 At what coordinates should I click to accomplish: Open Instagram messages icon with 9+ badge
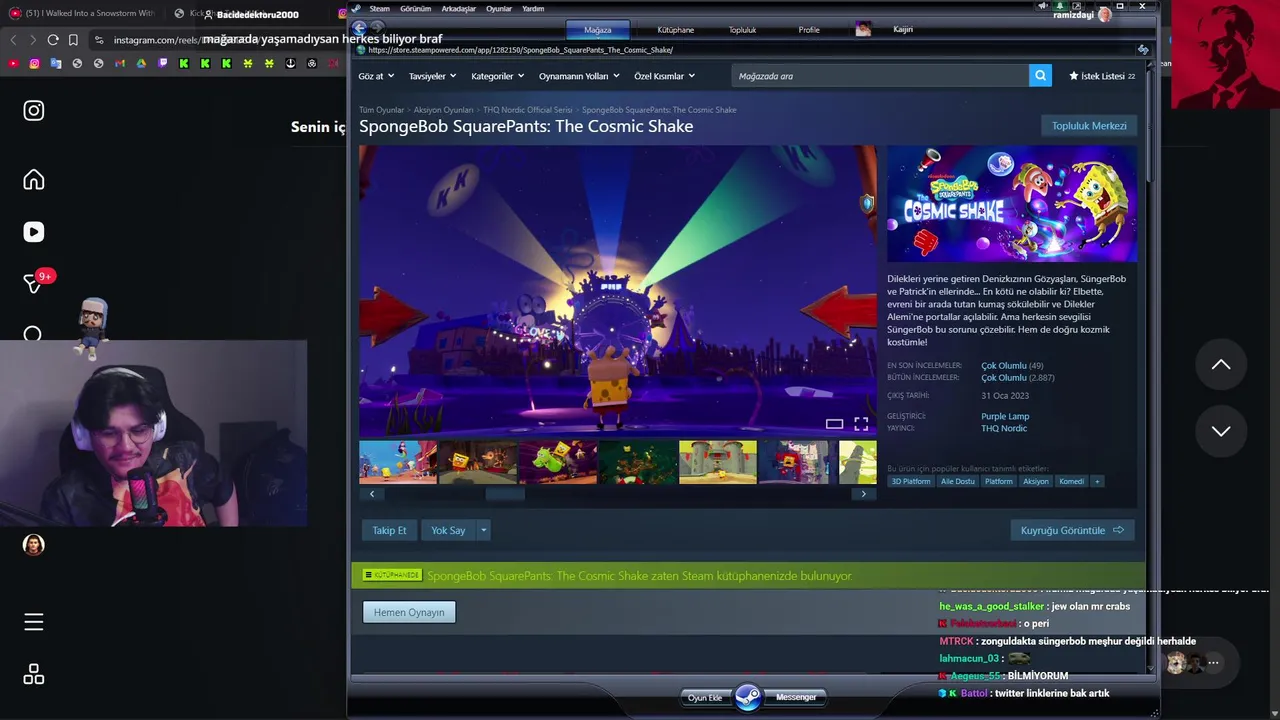tap(34, 284)
